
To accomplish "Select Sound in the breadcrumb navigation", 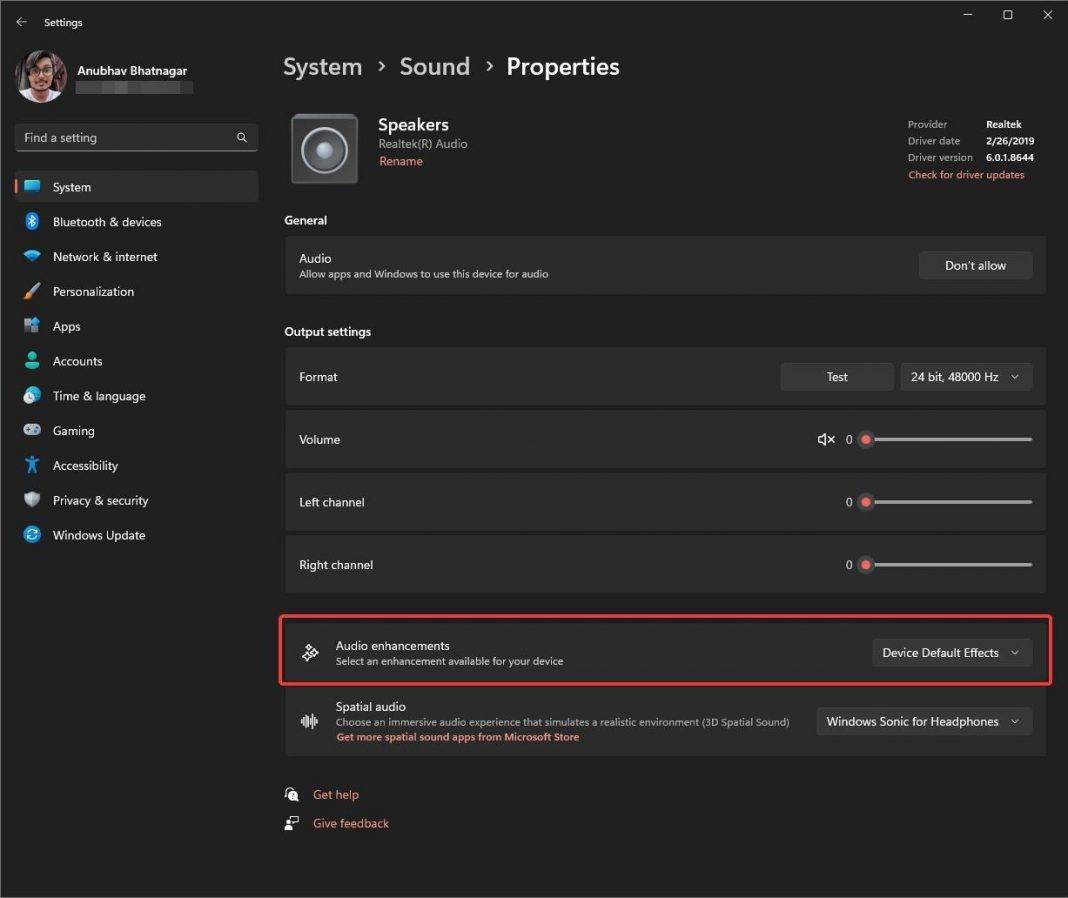I will (434, 66).
